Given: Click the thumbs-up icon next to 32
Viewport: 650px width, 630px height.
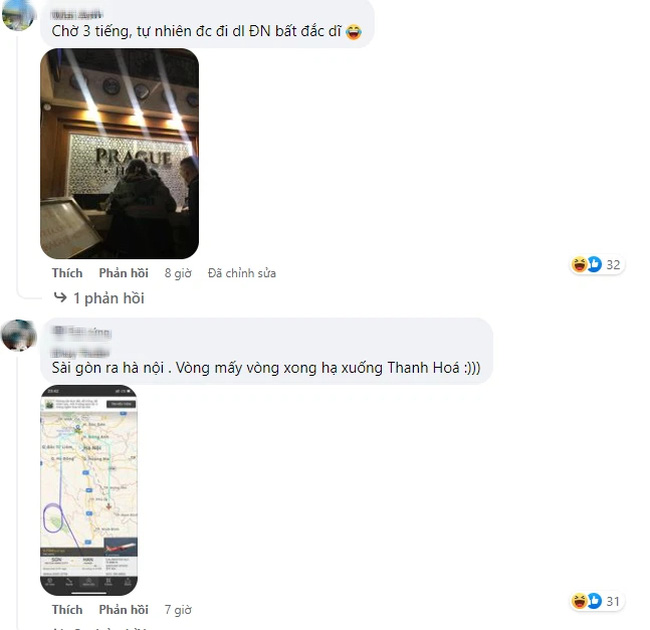Looking at the screenshot, I should [594, 264].
